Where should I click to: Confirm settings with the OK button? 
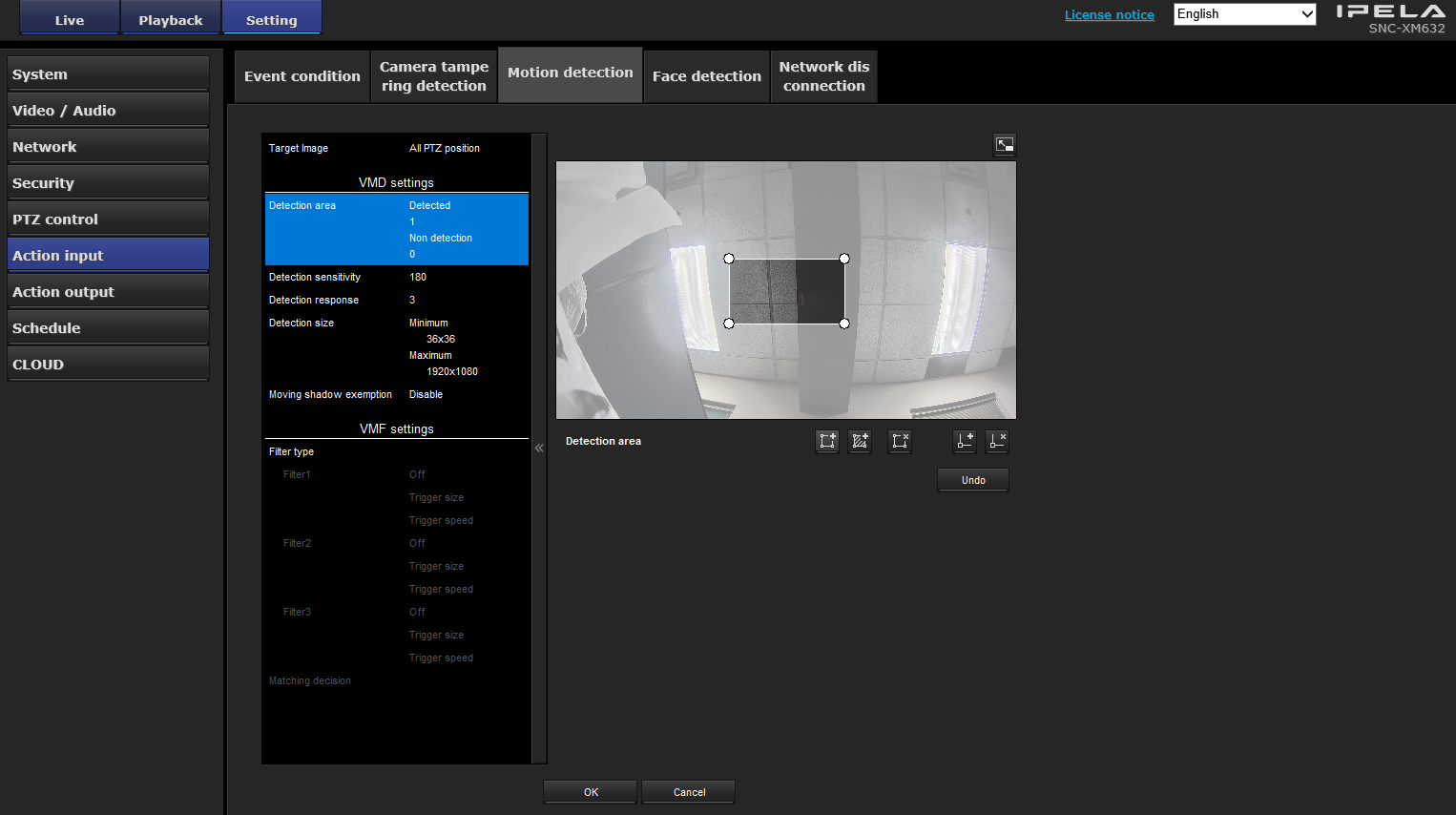pos(591,792)
